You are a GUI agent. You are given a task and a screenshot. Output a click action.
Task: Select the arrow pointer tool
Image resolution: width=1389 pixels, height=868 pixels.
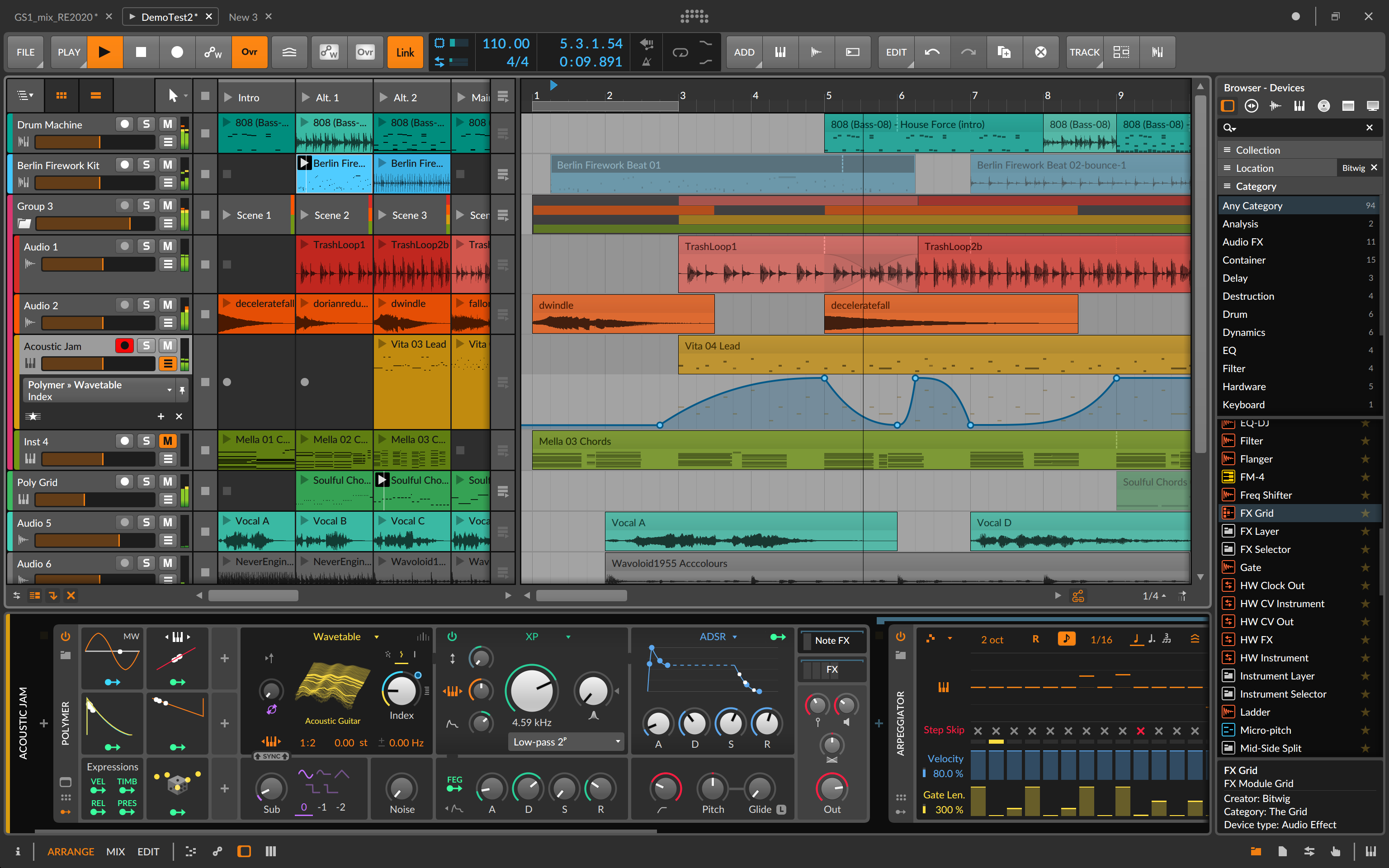(x=173, y=95)
